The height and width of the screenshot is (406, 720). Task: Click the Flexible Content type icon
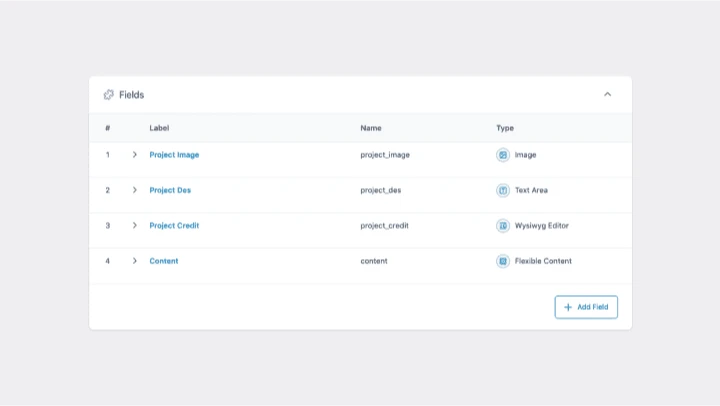click(503, 261)
